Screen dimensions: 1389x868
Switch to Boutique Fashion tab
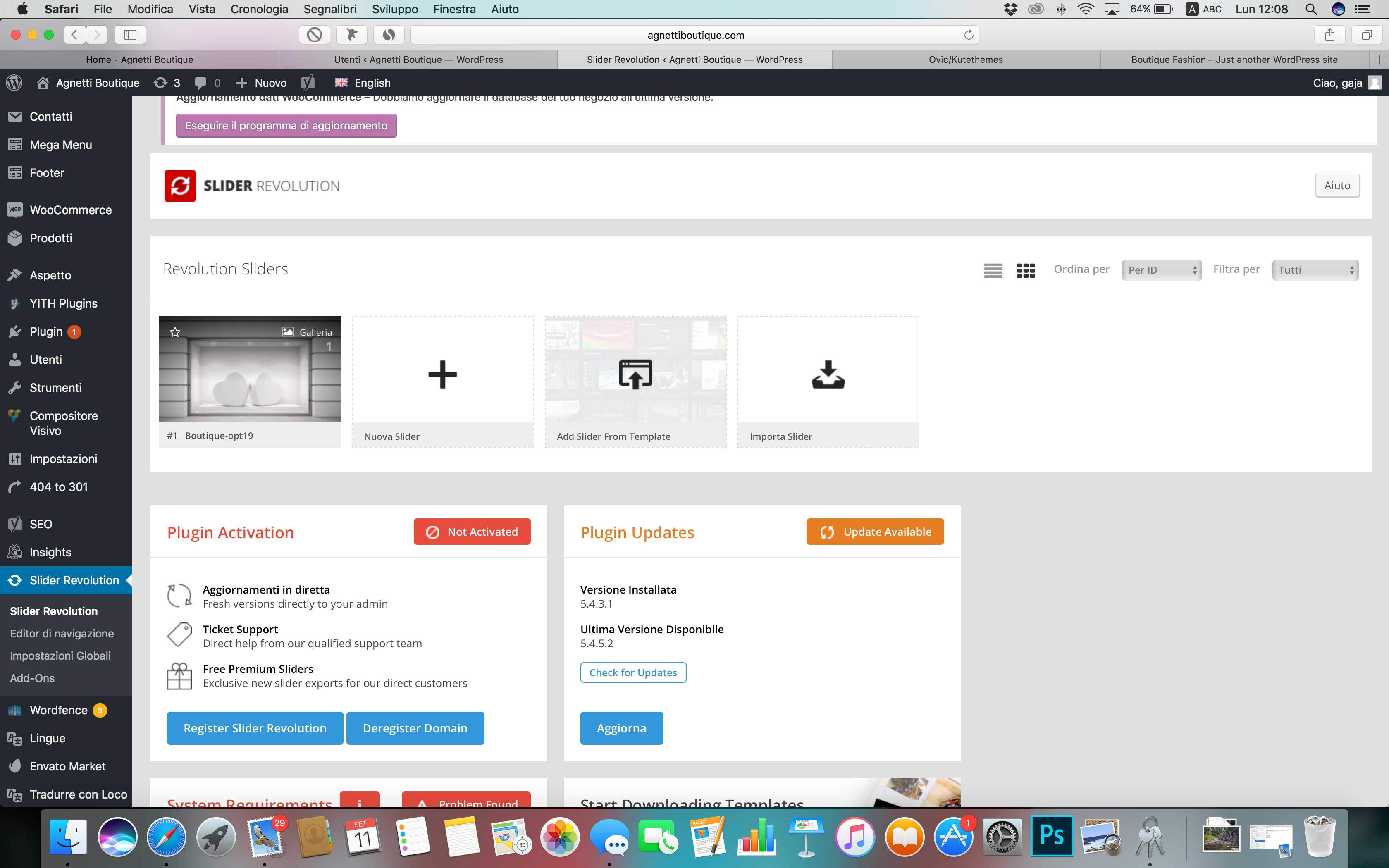[1234, 60]
